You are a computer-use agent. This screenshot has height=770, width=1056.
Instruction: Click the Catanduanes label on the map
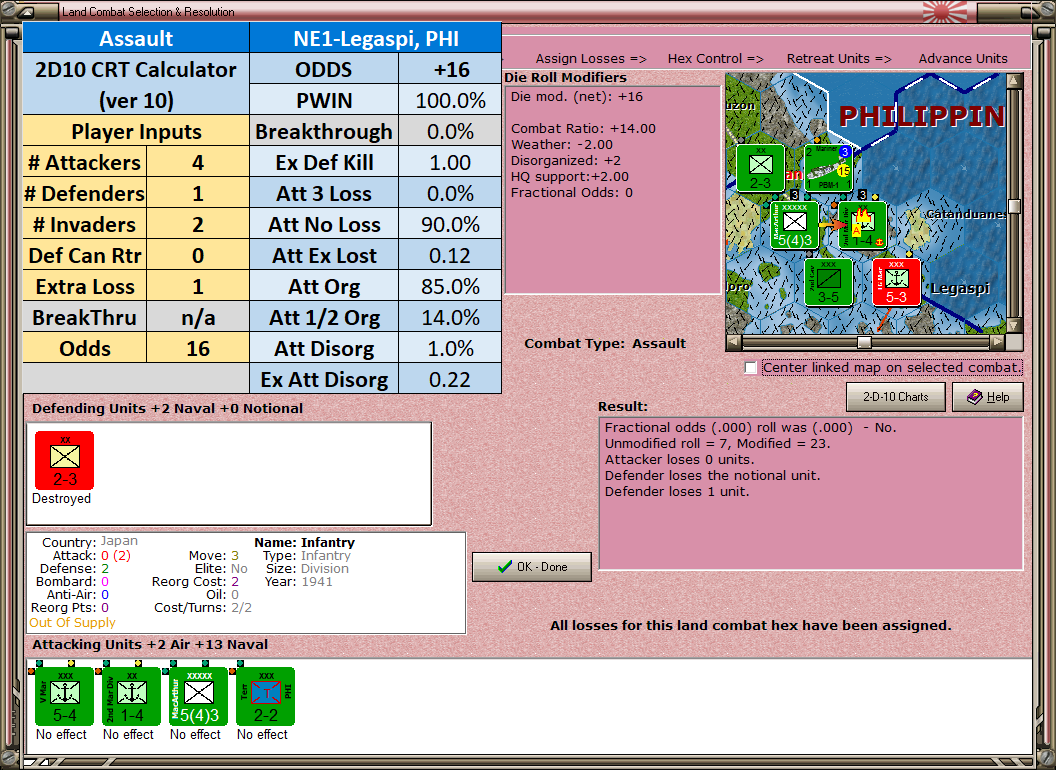[x=966, y=214]
